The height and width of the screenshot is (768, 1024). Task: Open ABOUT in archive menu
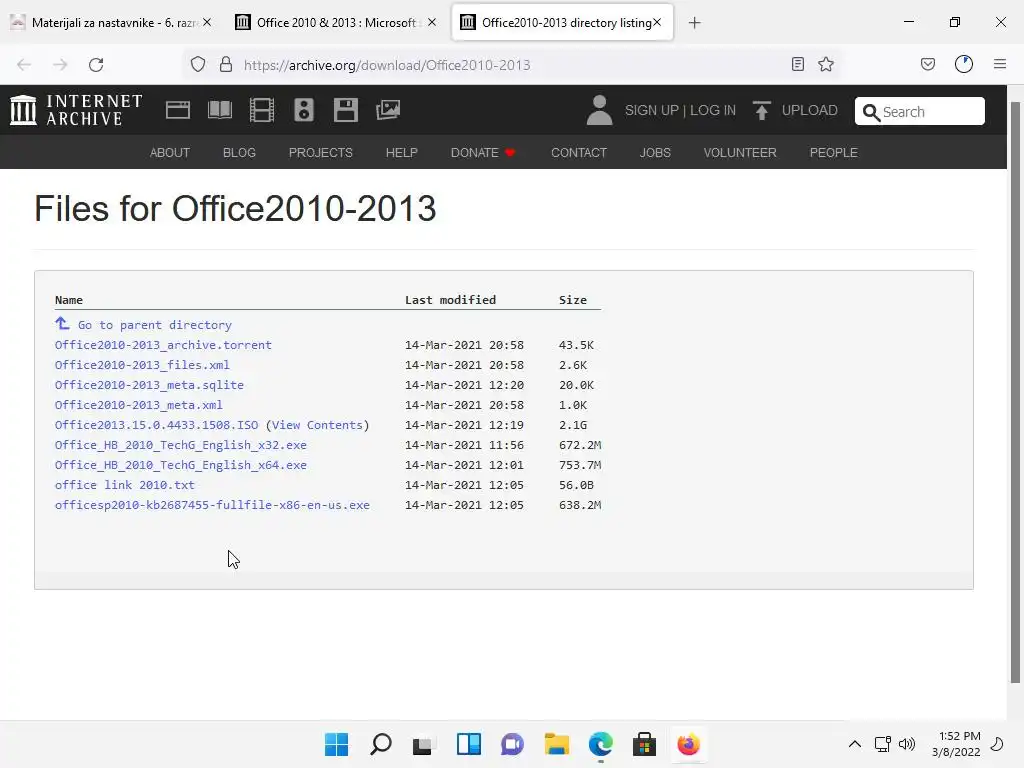[170, 153]
